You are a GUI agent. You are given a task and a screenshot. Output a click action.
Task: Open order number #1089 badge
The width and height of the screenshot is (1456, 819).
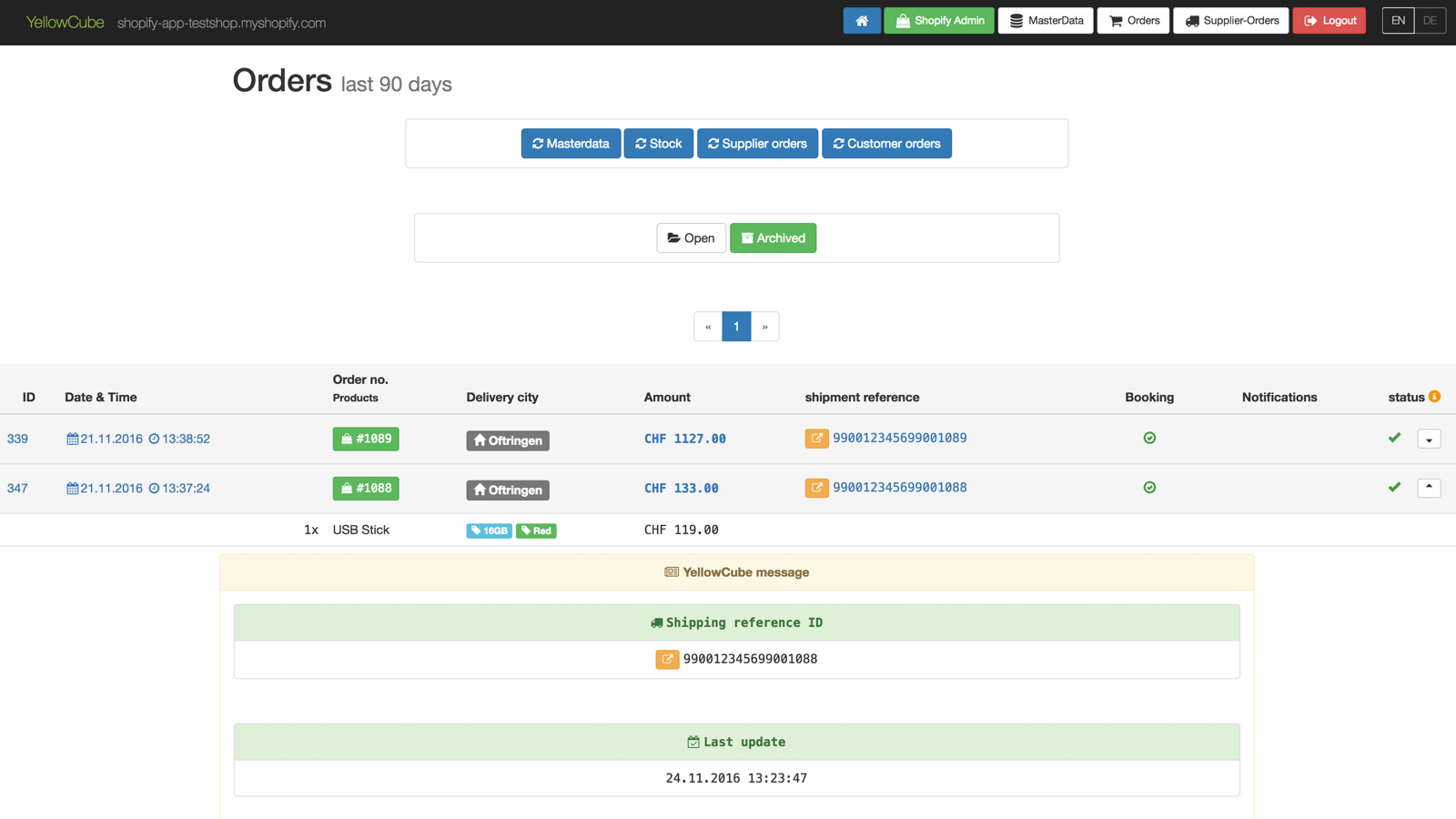[366, 439]
